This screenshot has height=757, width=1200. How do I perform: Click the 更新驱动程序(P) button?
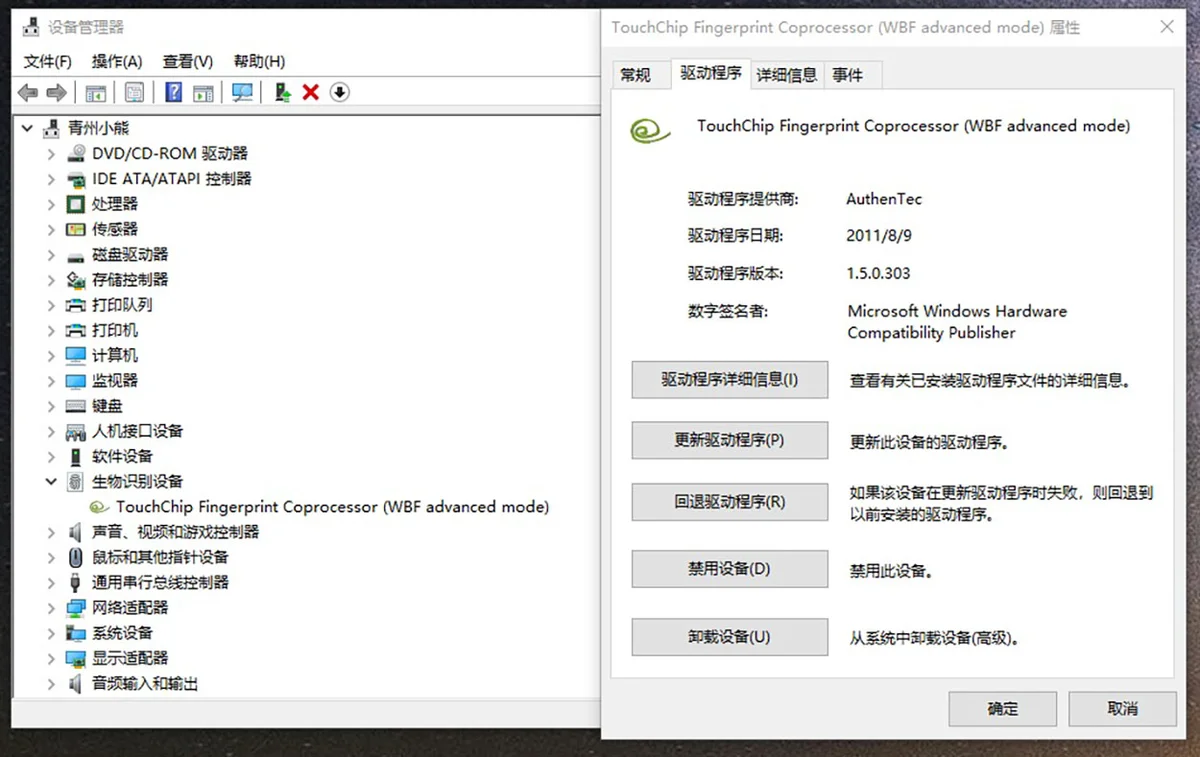coord(729,440)
